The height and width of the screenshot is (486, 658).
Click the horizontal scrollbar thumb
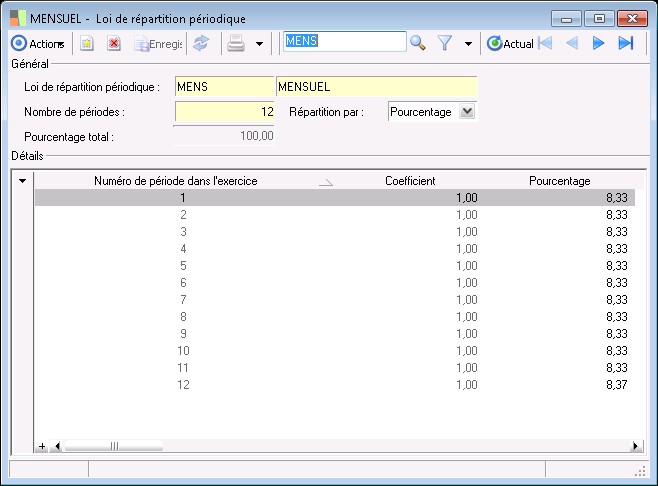tap(114, 446)
